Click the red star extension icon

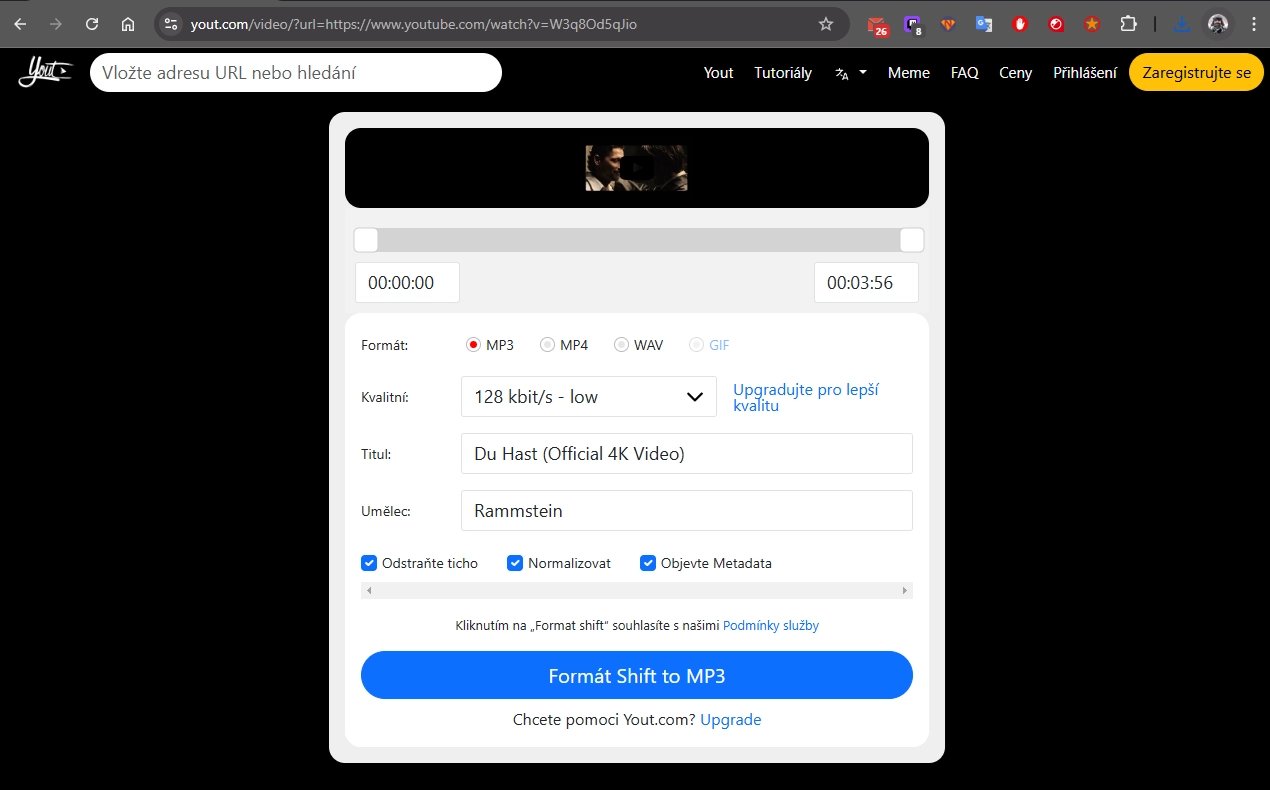tap(1092, 24)
